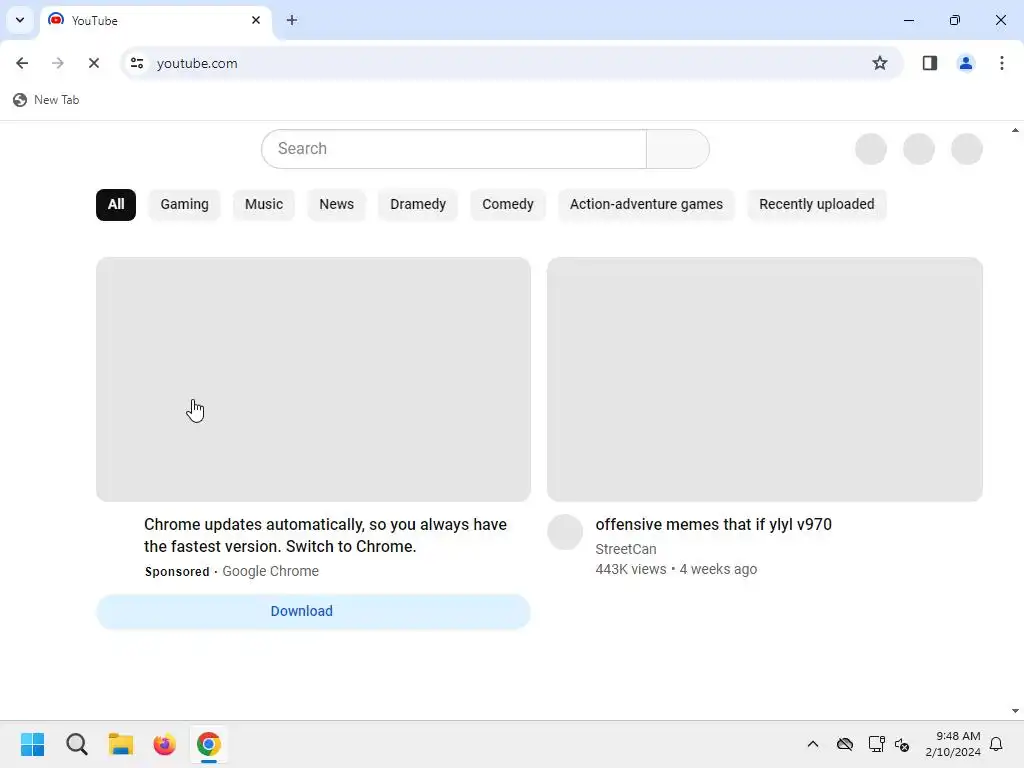This screenshot has width=1024, height=768.
Task: Select the News filter chip
Action: (336, 204)
